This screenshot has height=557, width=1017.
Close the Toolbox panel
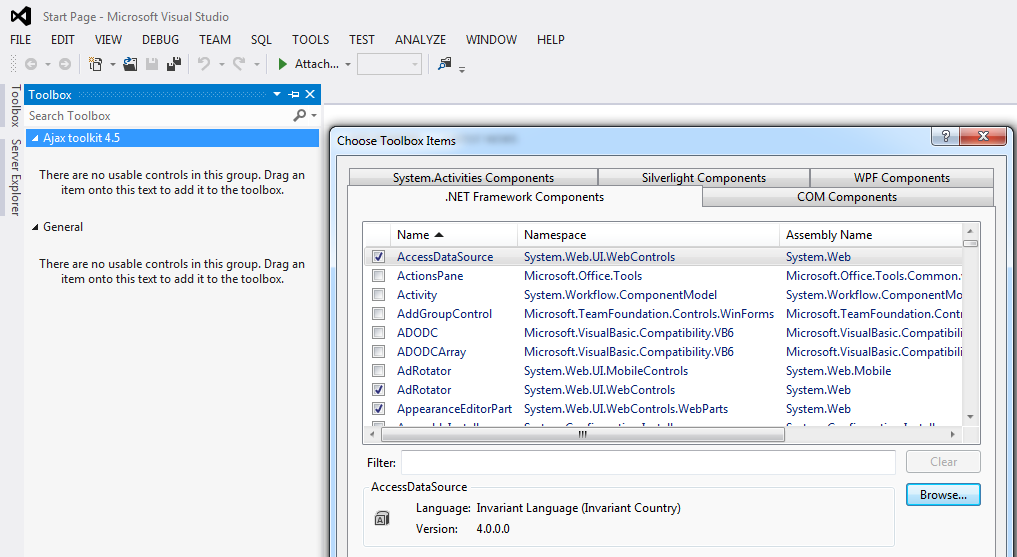310,95
